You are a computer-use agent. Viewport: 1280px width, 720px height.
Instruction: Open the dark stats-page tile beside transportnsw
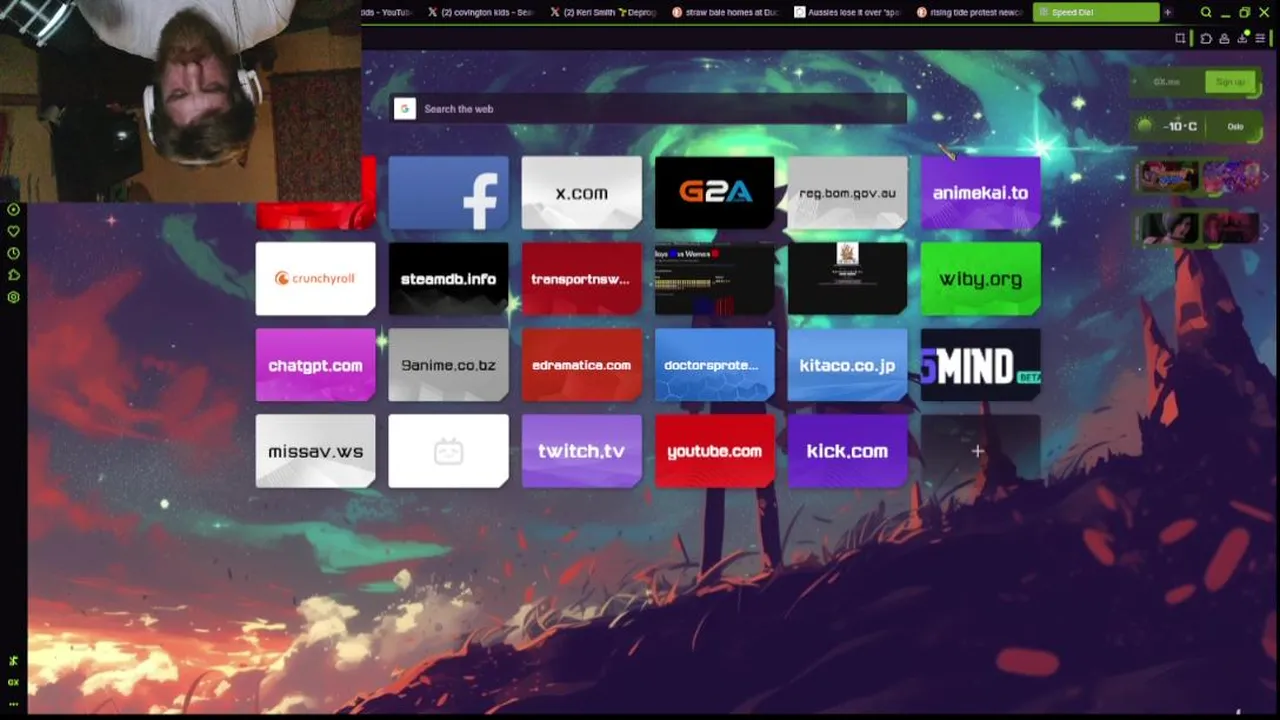click(x=714, y=278)
